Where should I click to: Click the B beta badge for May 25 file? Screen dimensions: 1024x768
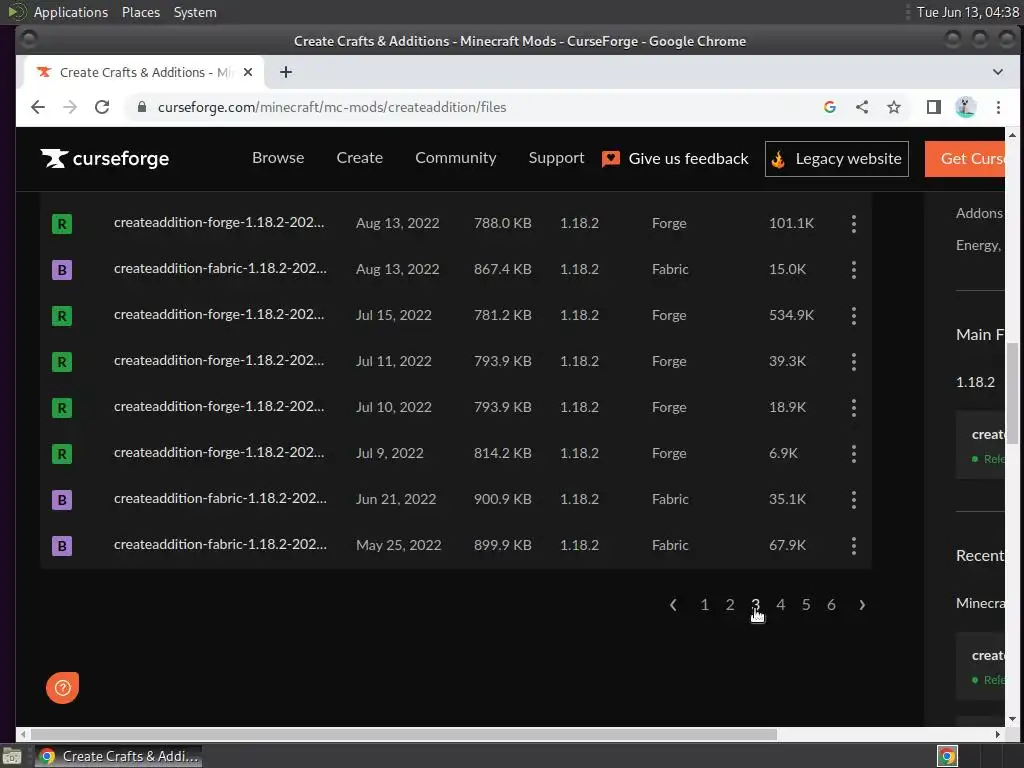pos(62,546)
